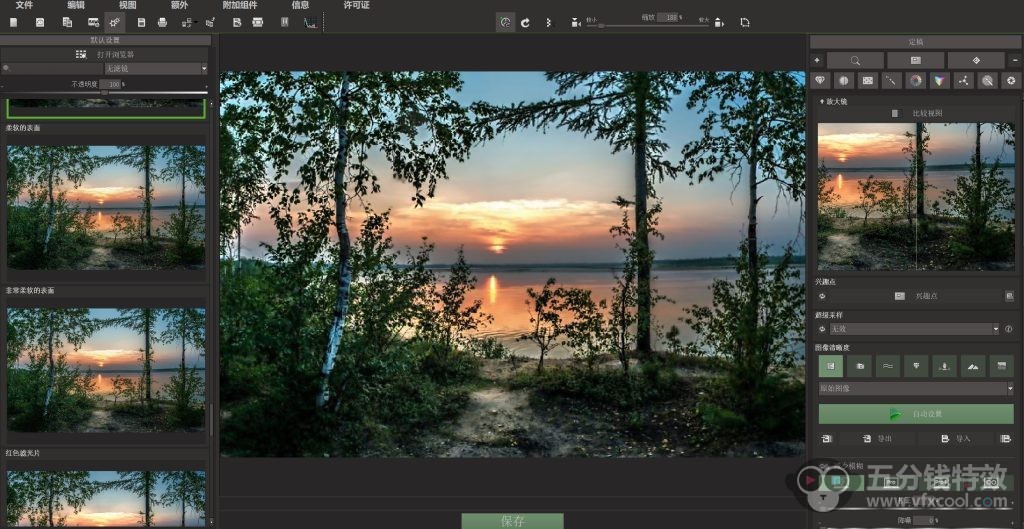Click the 定稿 panel header

click(x=916, y=41)
